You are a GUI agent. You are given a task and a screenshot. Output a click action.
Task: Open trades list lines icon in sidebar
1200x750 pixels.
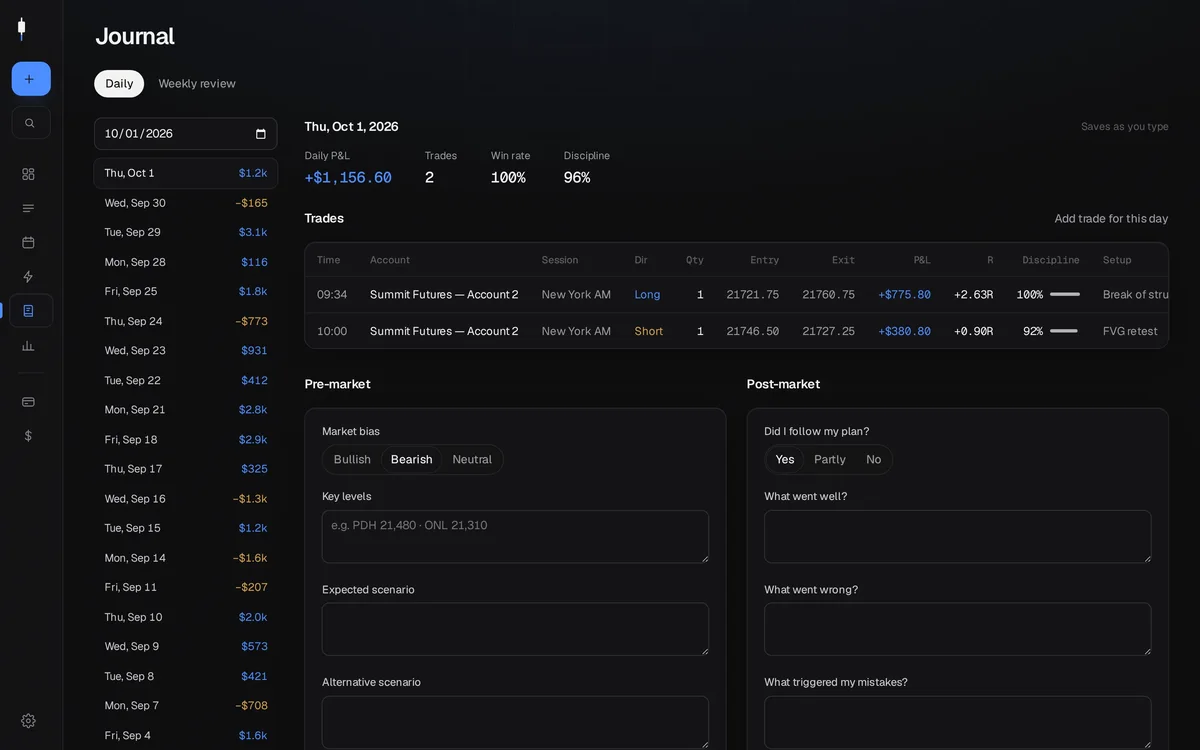[28, 208]
